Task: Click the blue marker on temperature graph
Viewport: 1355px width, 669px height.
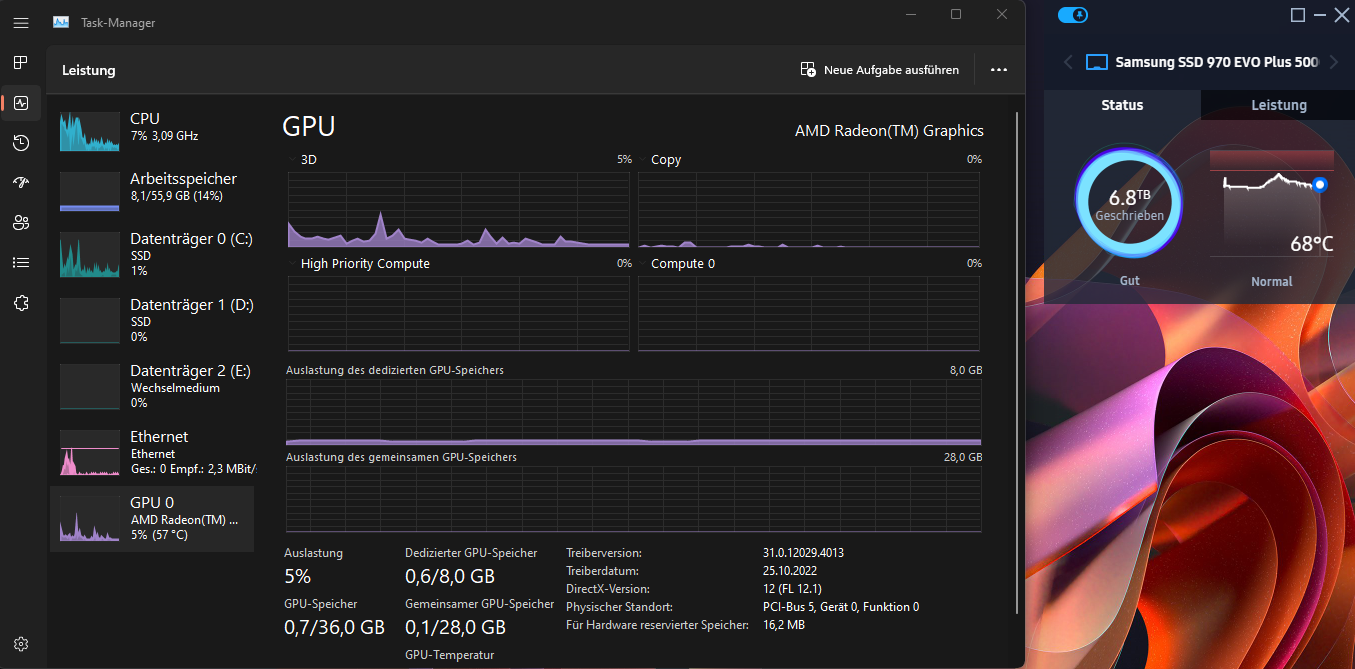Action: (1320, 185)
